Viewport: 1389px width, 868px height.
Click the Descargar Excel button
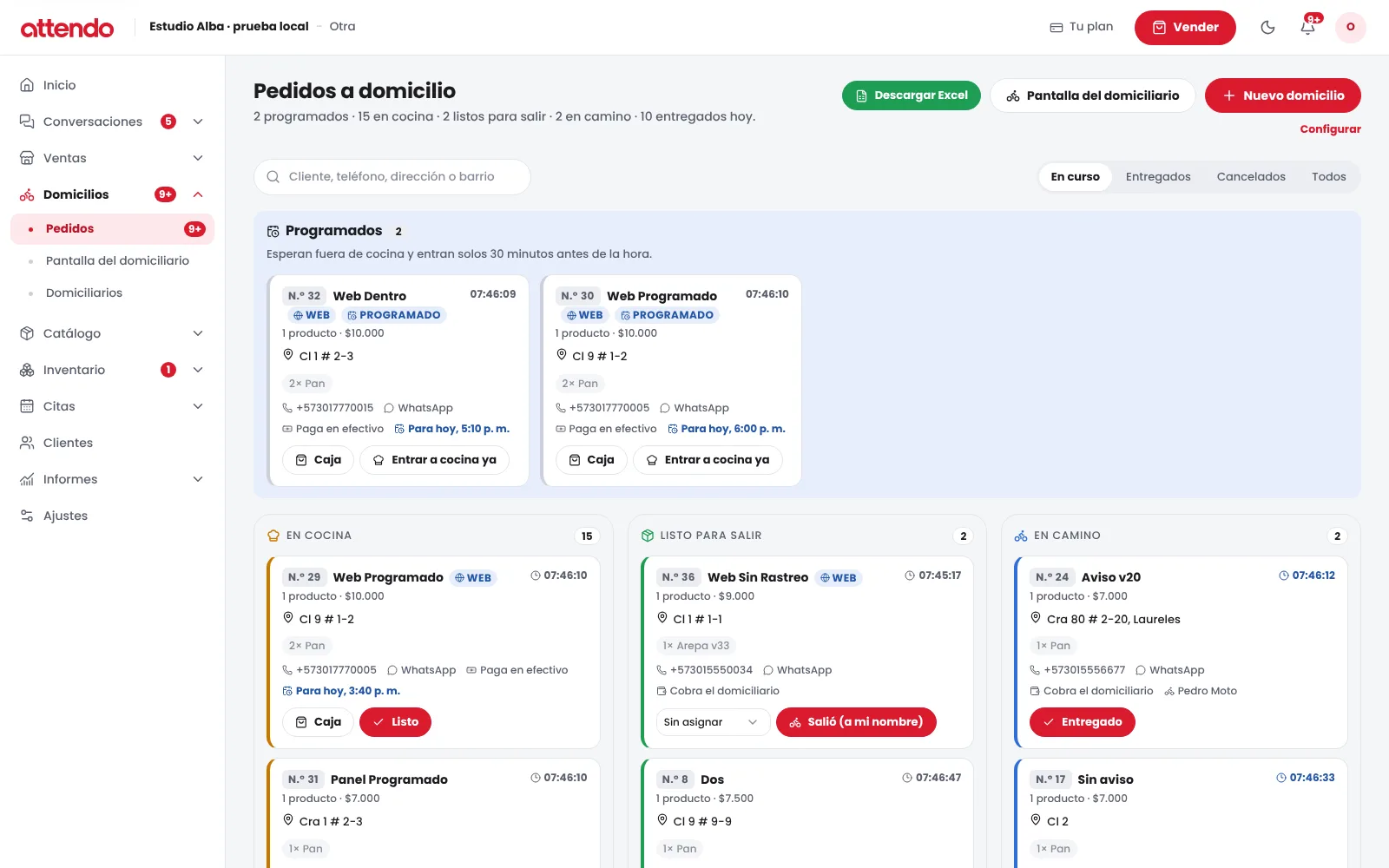(x=912, y=95)
